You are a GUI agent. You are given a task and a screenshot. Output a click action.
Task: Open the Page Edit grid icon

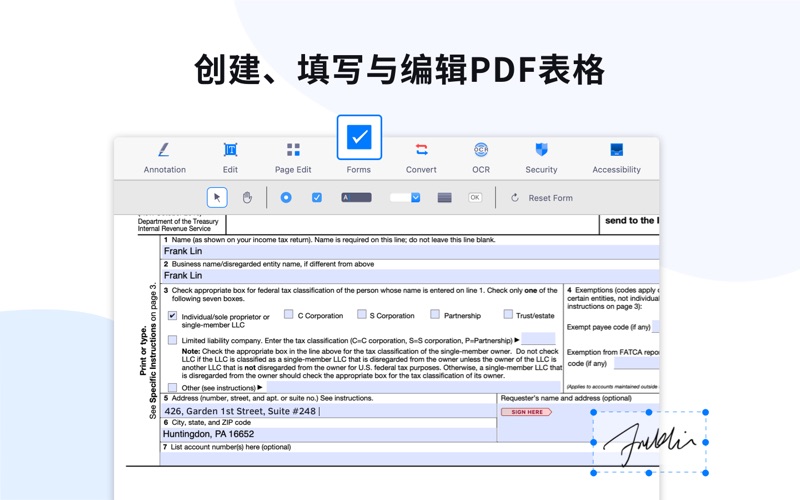[x=293, y=149]
